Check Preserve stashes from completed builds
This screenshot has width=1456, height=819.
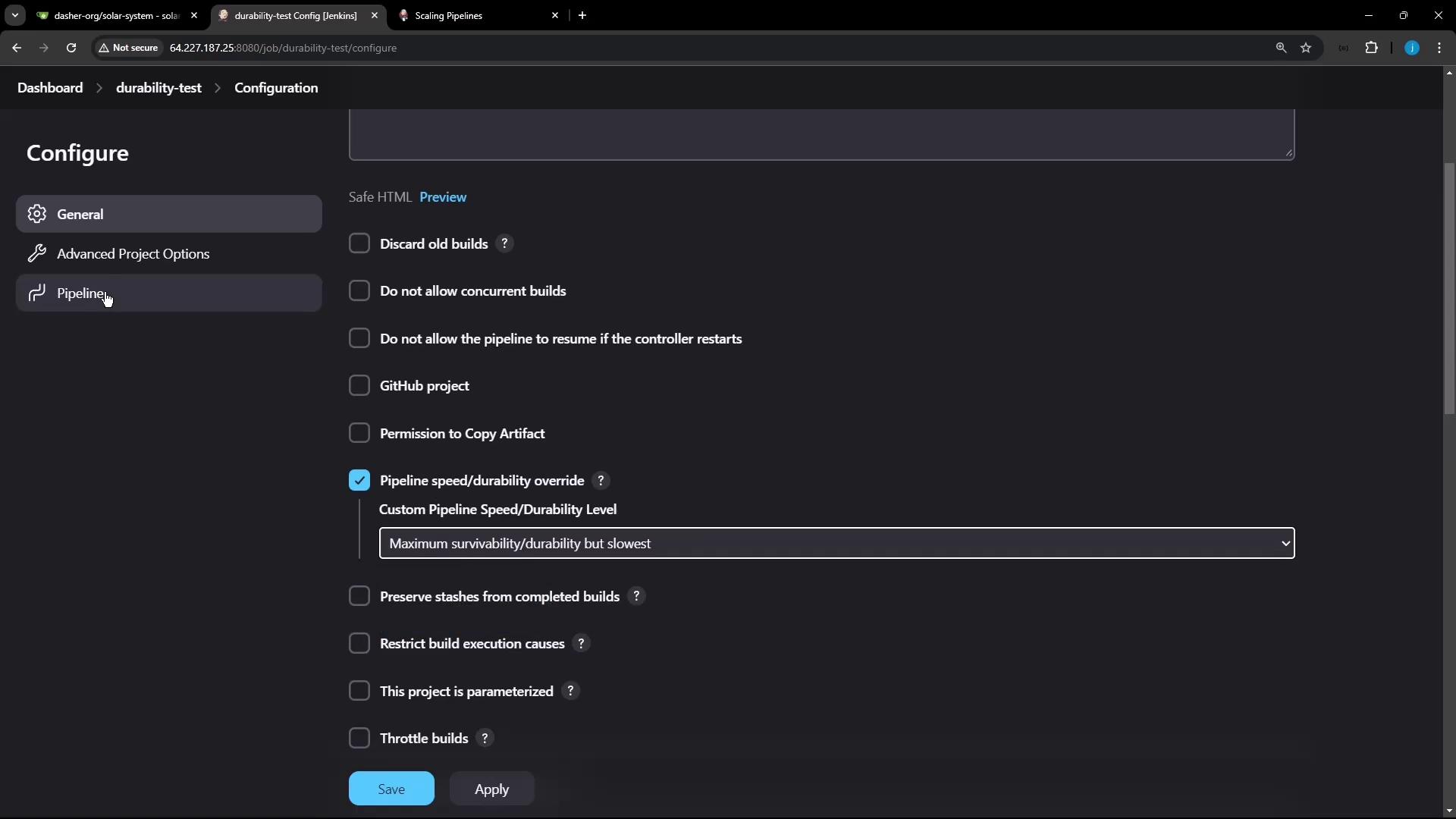(x=359, y=596)
